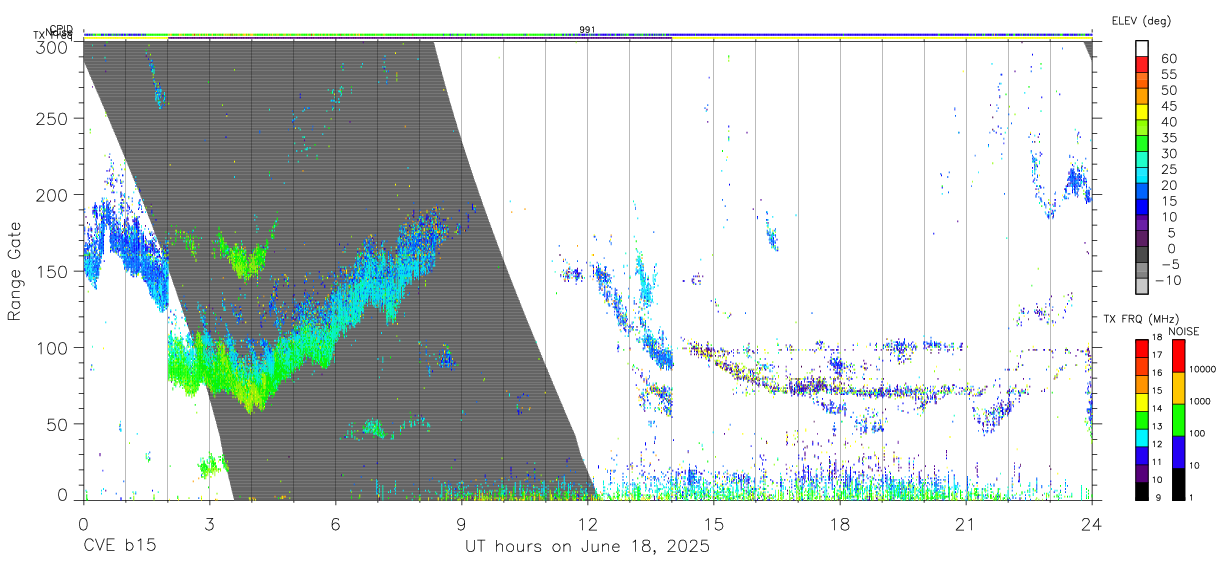1228x567 pixels.
Task: Click the yellow swatch in TX FRQ bar
Action: pyautogui.click(x=1142, y=401)
